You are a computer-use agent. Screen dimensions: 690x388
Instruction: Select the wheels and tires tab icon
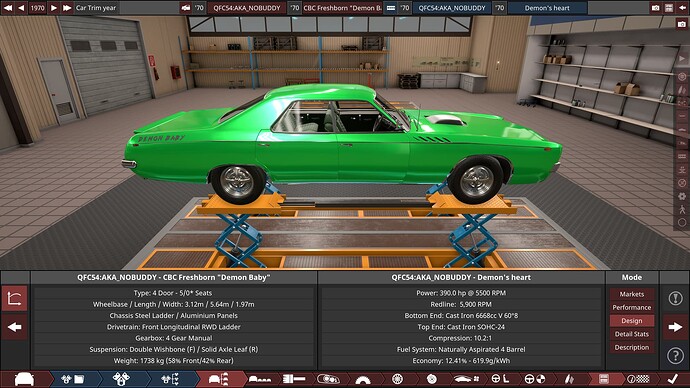click(397, 379)
